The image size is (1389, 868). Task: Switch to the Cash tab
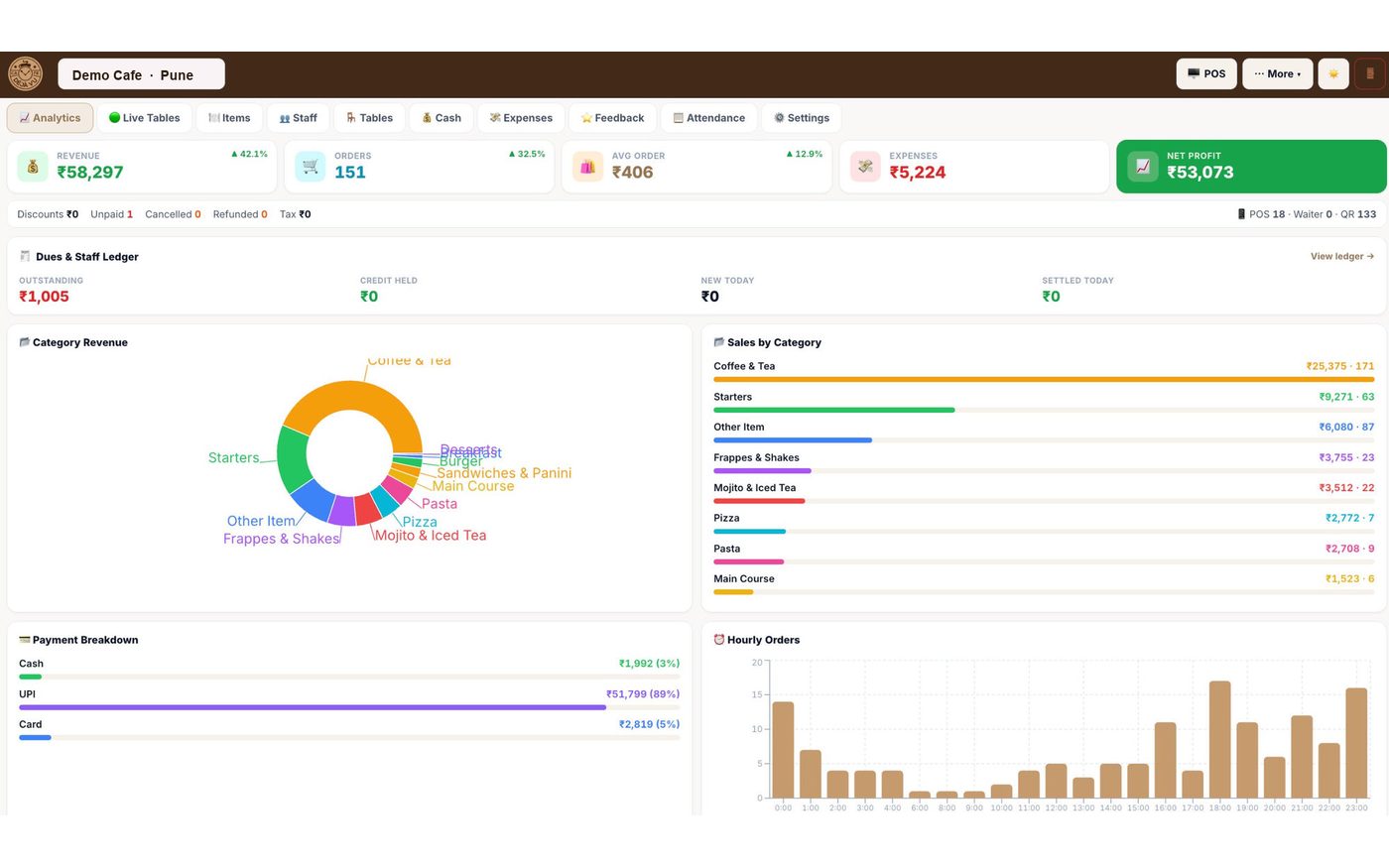pos(442,118)
